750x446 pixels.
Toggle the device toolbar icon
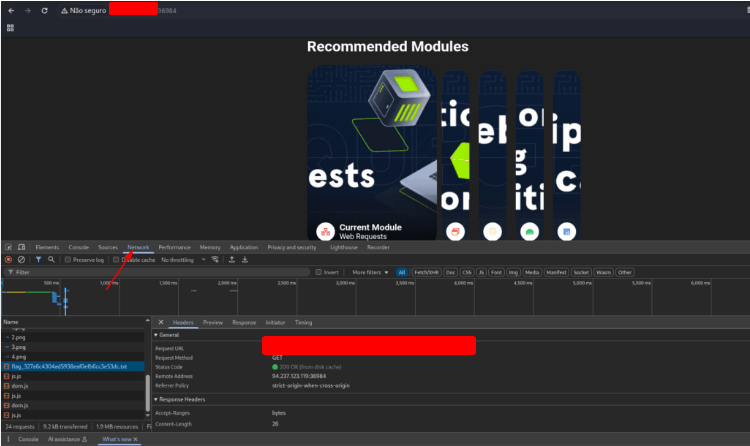tap(21, 247)
